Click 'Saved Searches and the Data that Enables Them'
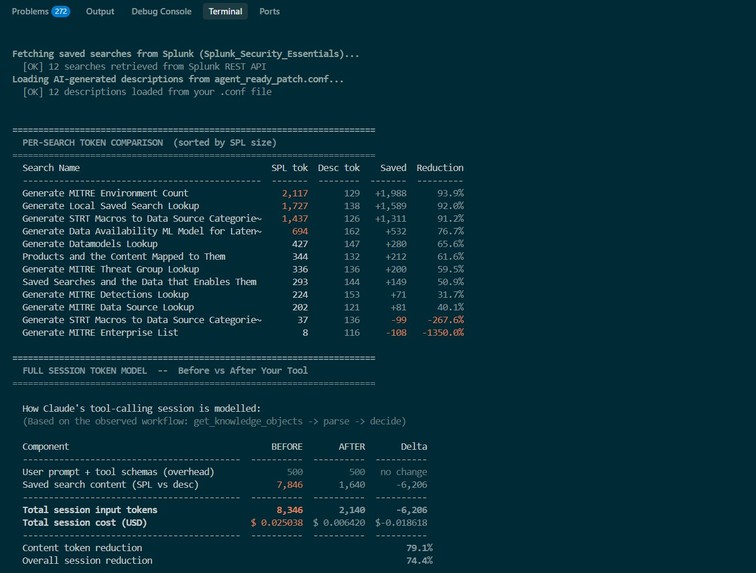Screen dimensions: 756x573 pos(139,282)
